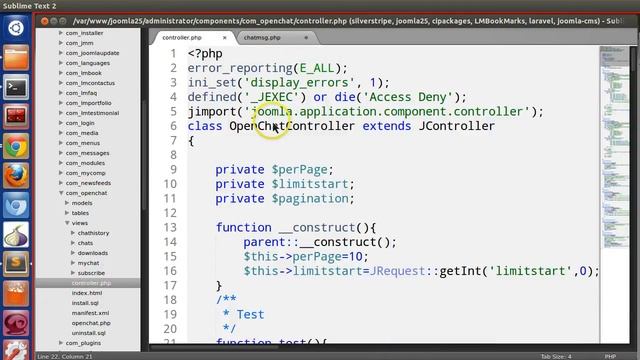
Task: Launch the Terminal from the dock
Action: pyautogui.click(x=16, y=87)
